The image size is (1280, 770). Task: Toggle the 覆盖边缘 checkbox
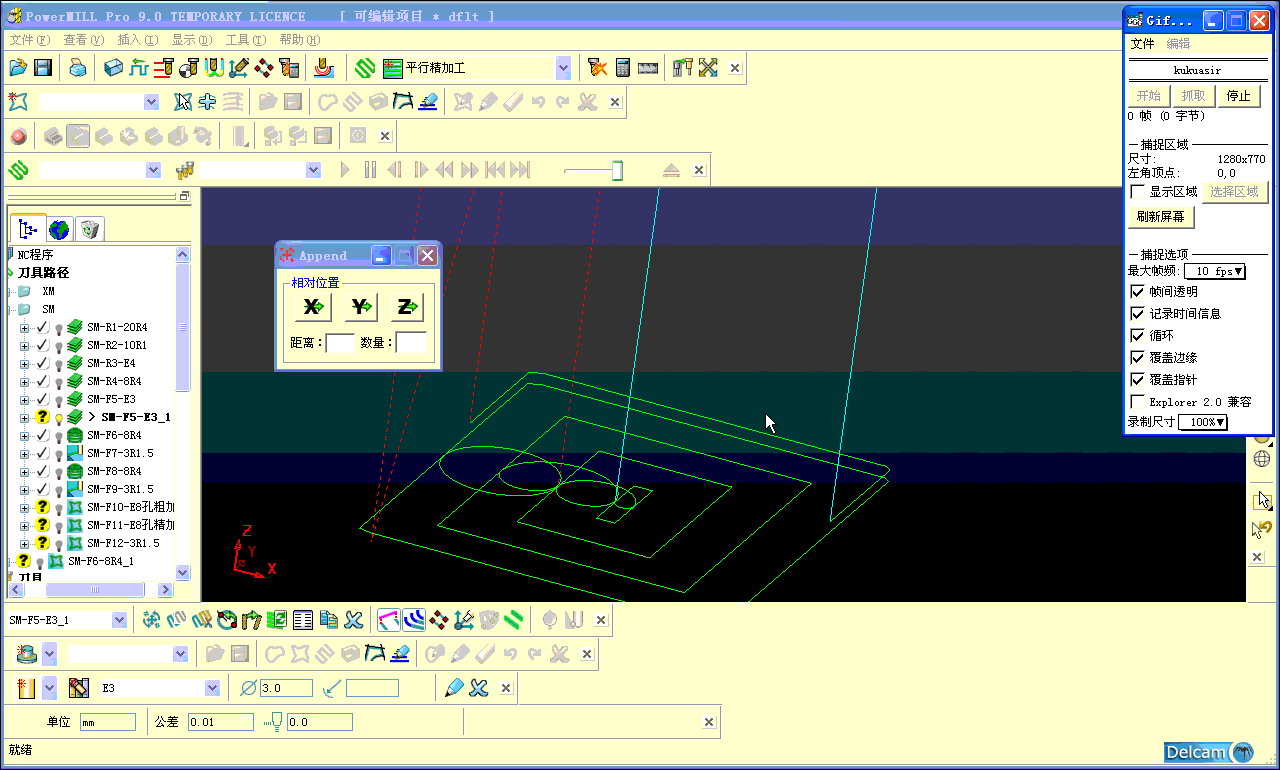(x=1137, y=358)
